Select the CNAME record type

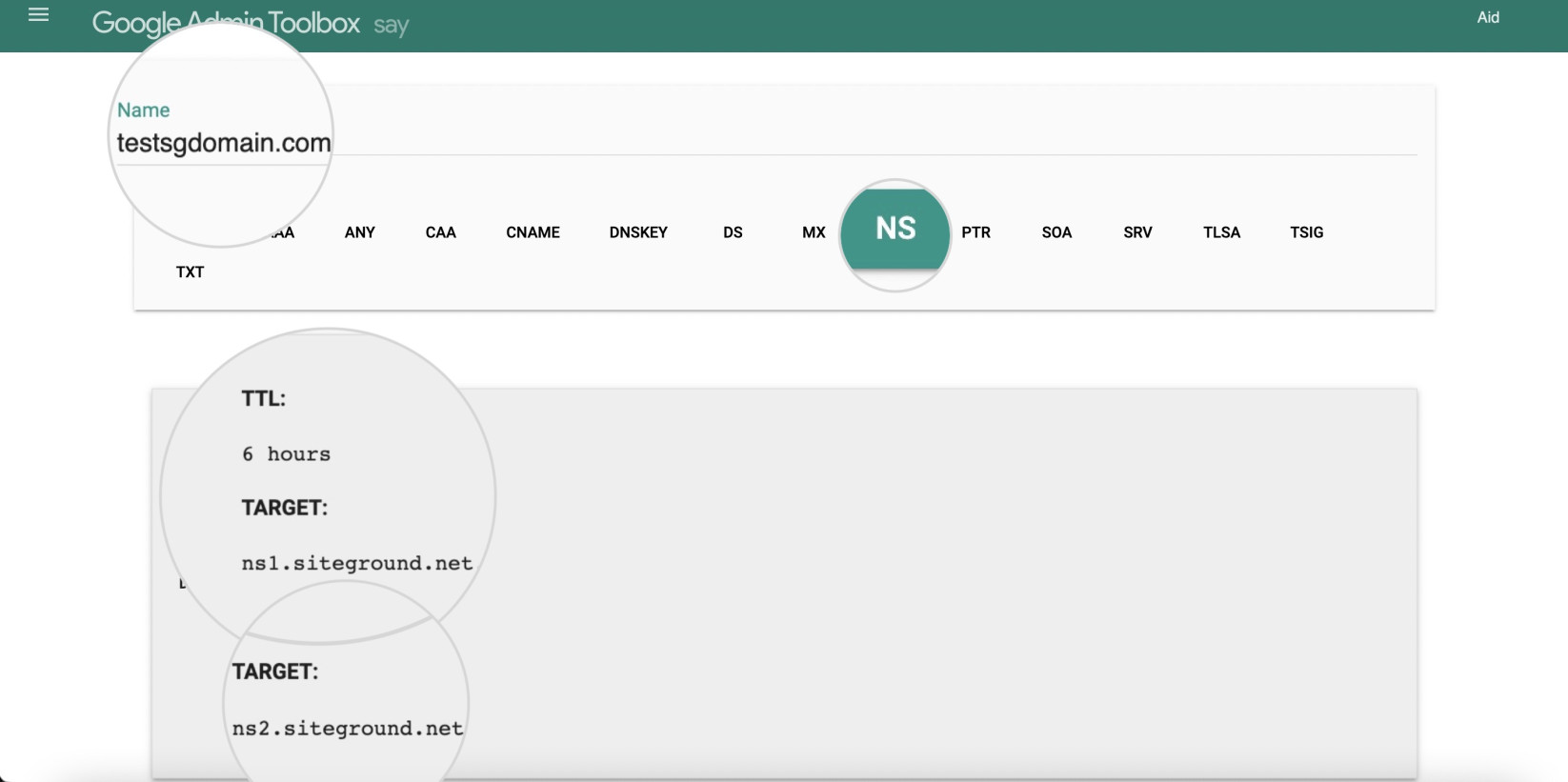coord(533,232)
